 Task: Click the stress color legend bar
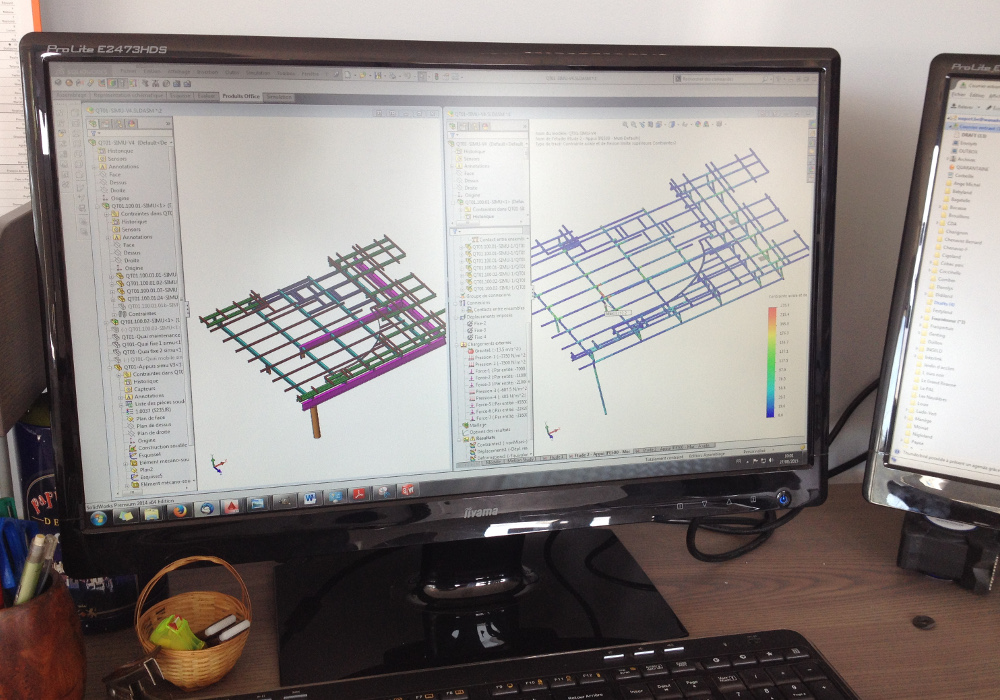point(770,361)
